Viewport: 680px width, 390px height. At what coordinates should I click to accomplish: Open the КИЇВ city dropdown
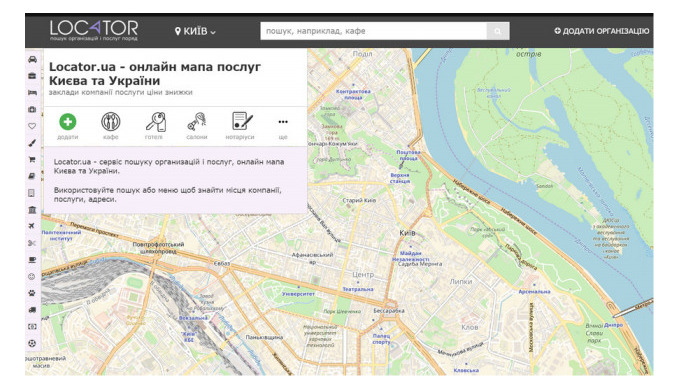tap(195, 31)
